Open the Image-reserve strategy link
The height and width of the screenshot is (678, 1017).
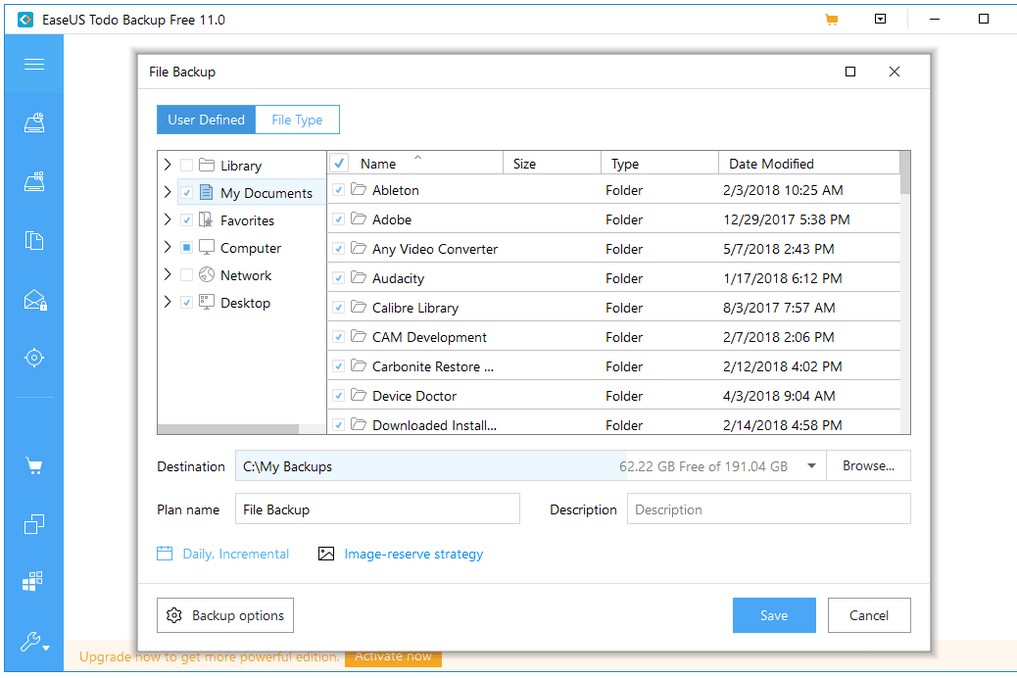pyautogui.click(x=413, y=554)
